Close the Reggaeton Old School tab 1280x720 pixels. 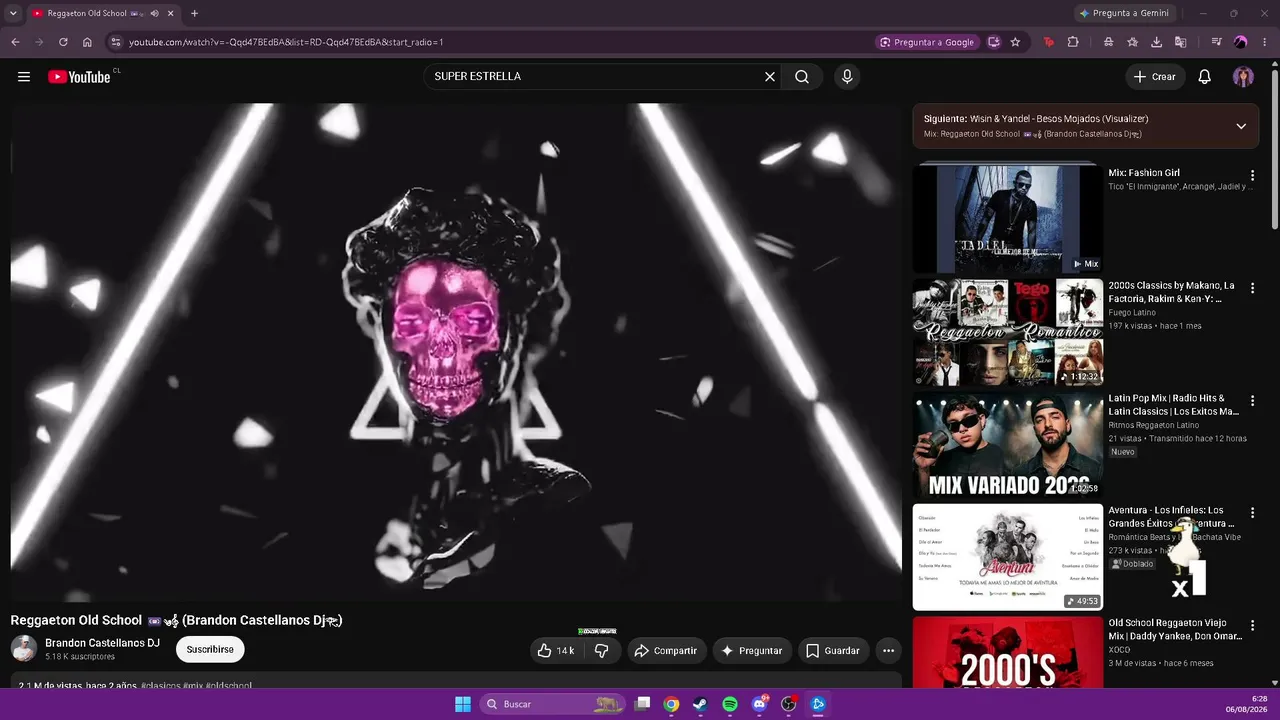(x=171, y=14)
